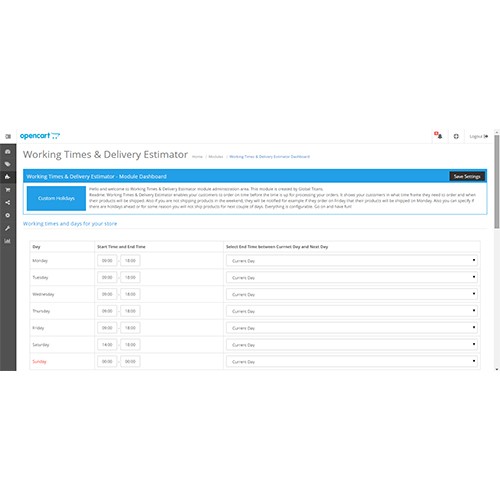500x500 pixels.
Task: Focus the Saturday start time field
Action: pyautogui.click(x=107, y=345)
